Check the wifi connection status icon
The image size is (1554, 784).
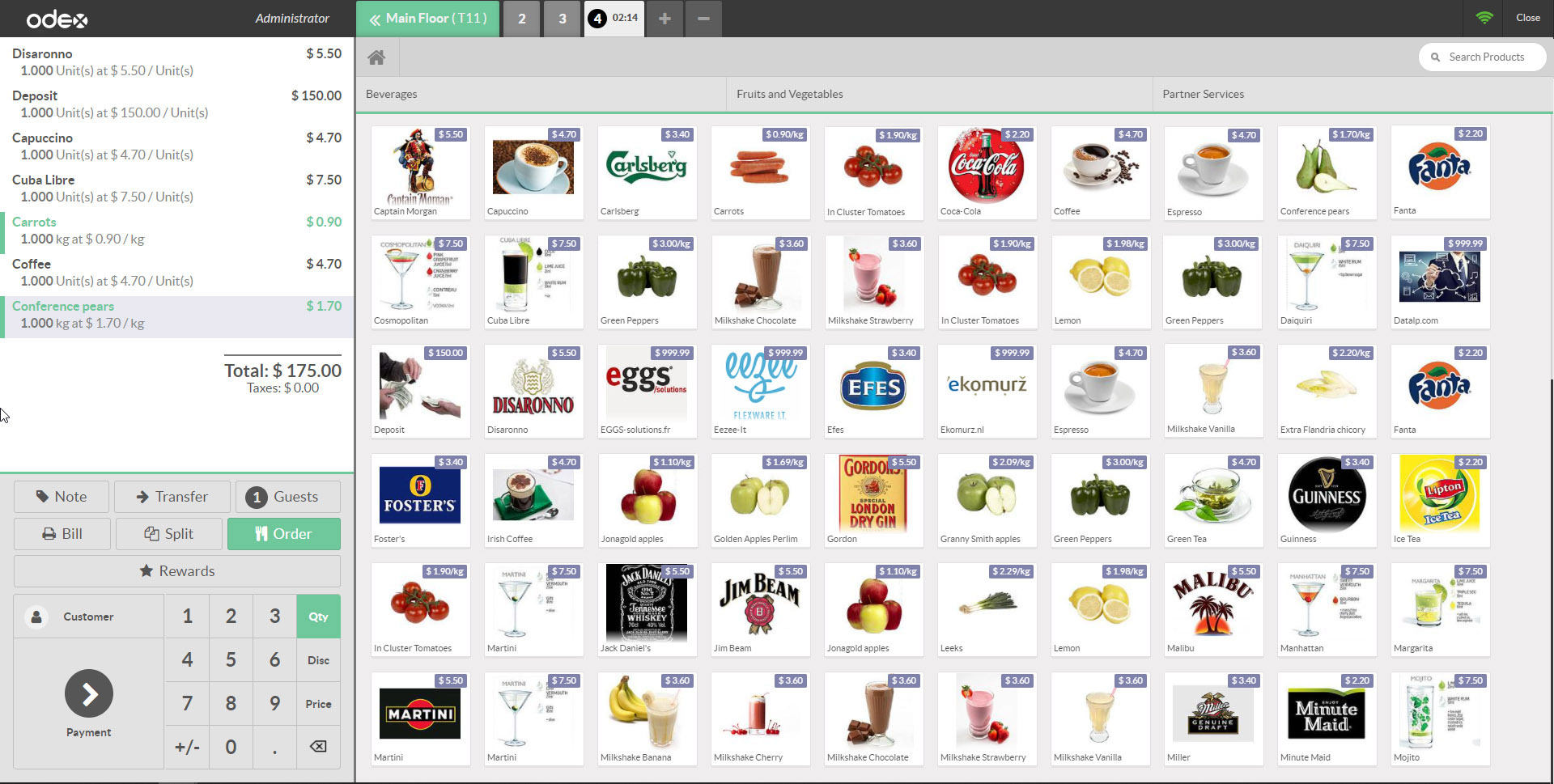pos(1484,18)
